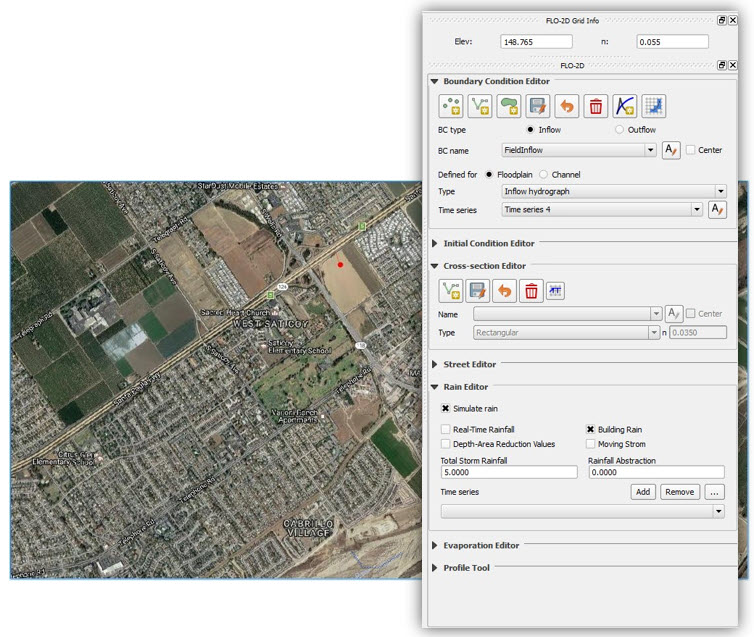Uncheck the Simulate rain checkbox

coord(445,409)
